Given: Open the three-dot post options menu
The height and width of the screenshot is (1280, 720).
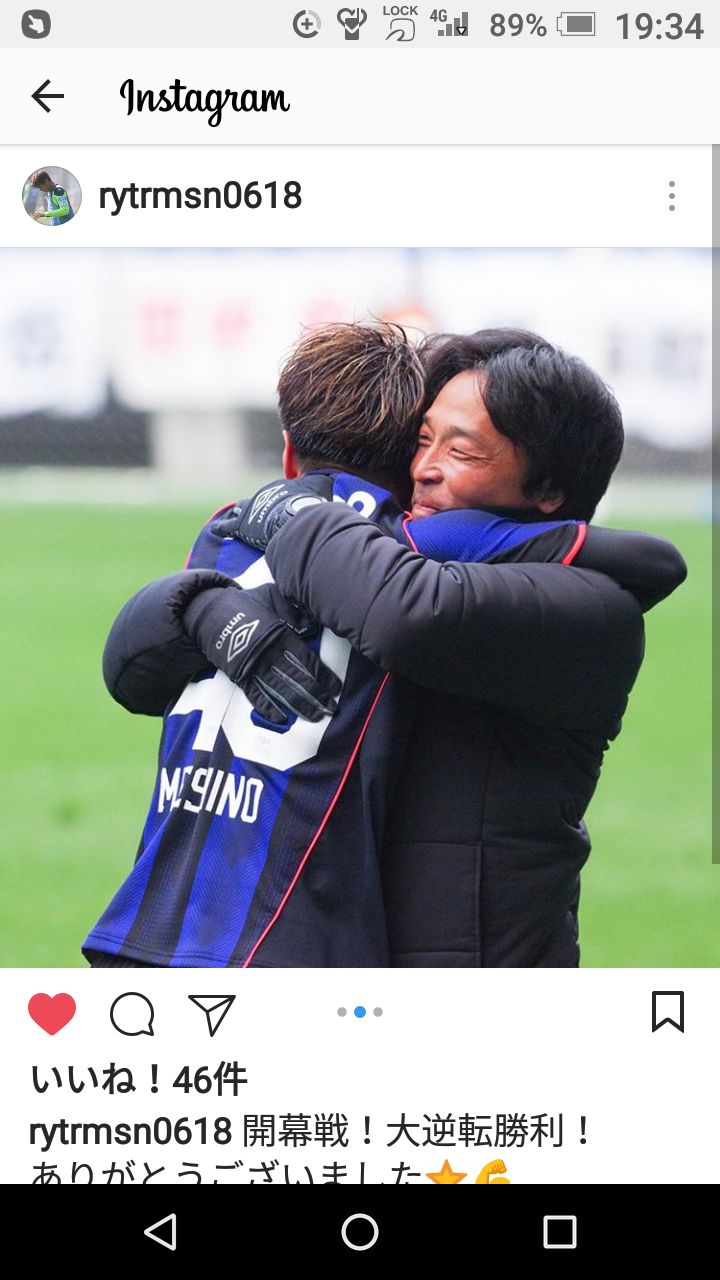Looking at the screenshot, I should (x=672, y=196).
